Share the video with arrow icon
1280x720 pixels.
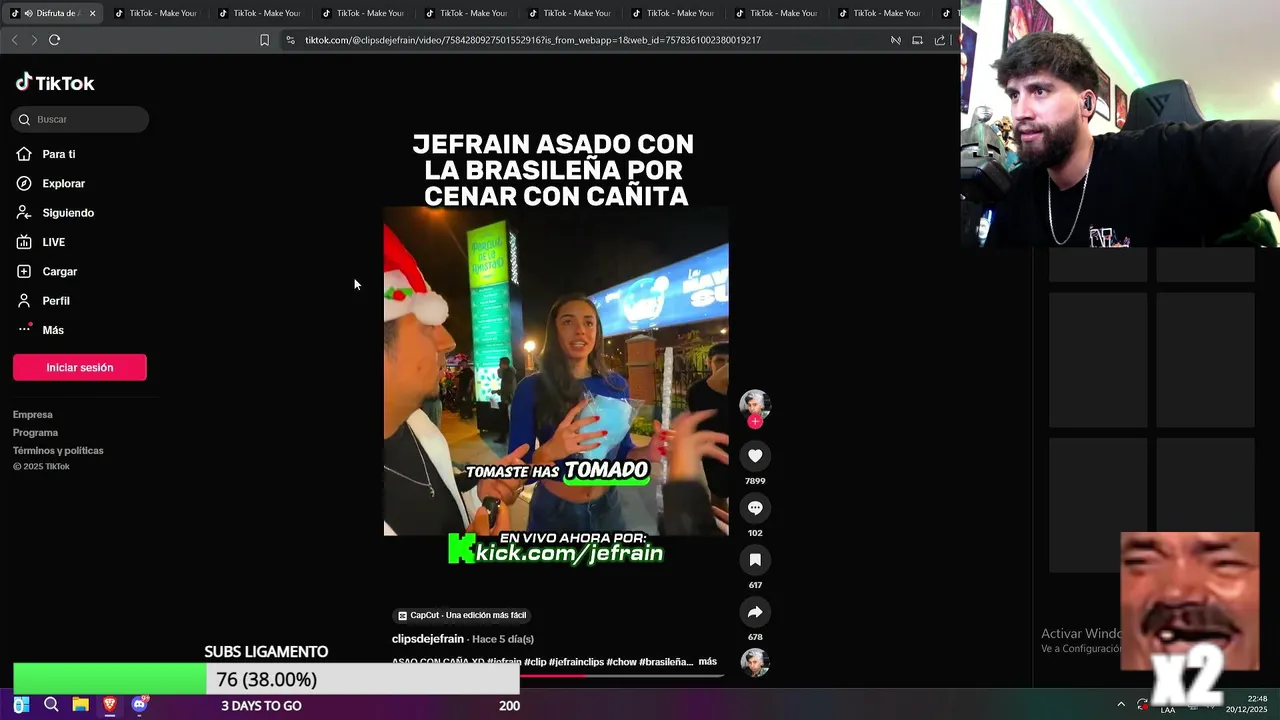755,612
